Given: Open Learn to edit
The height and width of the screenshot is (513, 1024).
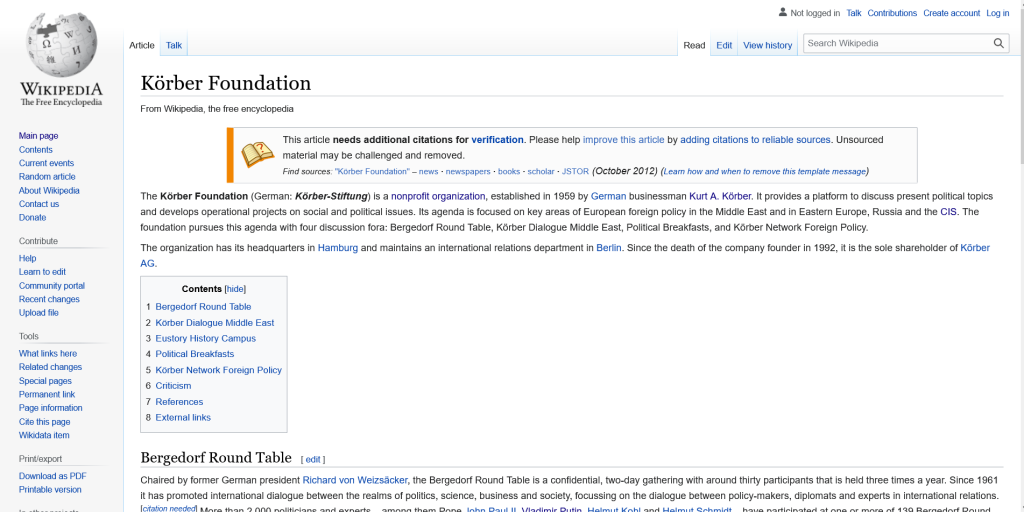Looking at the screenshot, I should coord(42,272).
